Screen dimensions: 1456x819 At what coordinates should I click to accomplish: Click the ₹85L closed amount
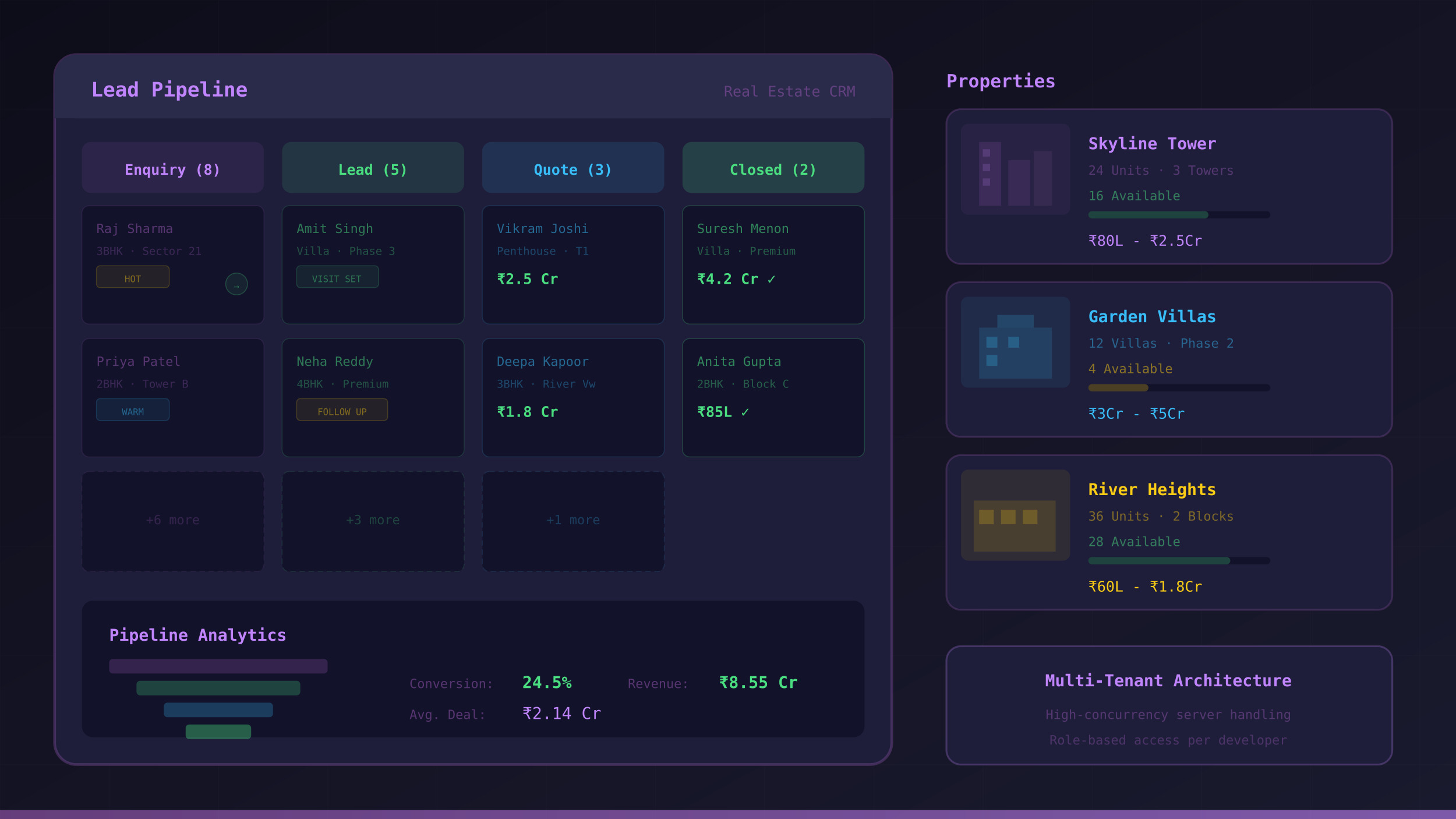pyautogui.click(x=714, y=412)
